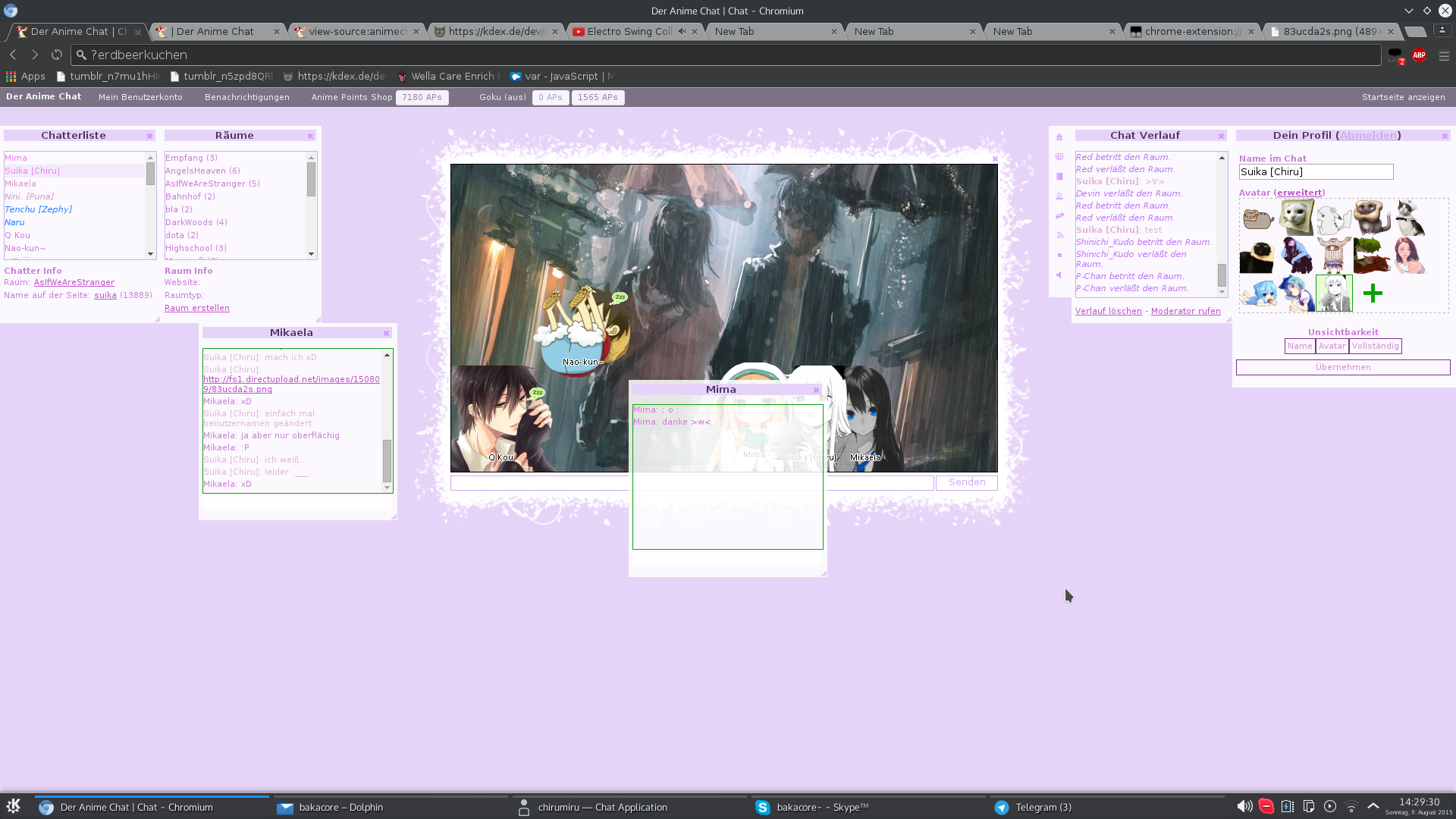Image resolution: width=1456 pixels, height=819 pixels.
Task: Expand hidden system tray icons arrow
Action: (1373, 806)
